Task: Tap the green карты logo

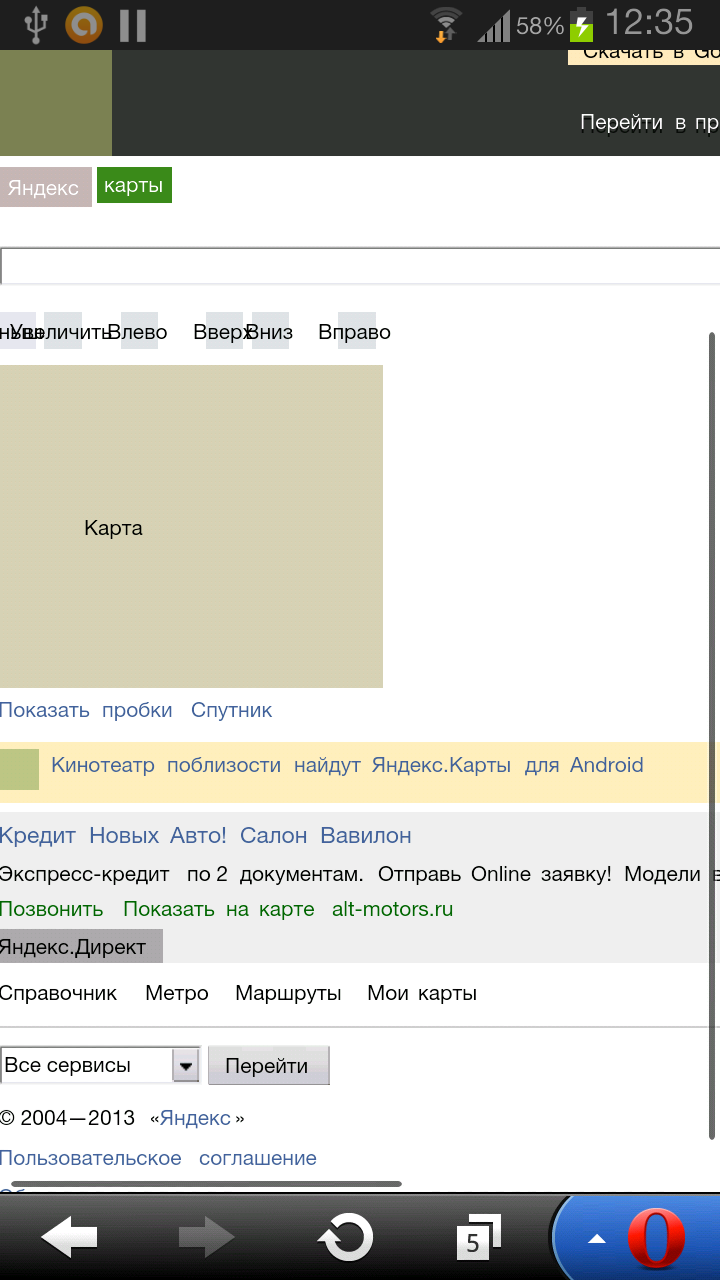Action: pos(134,186)
